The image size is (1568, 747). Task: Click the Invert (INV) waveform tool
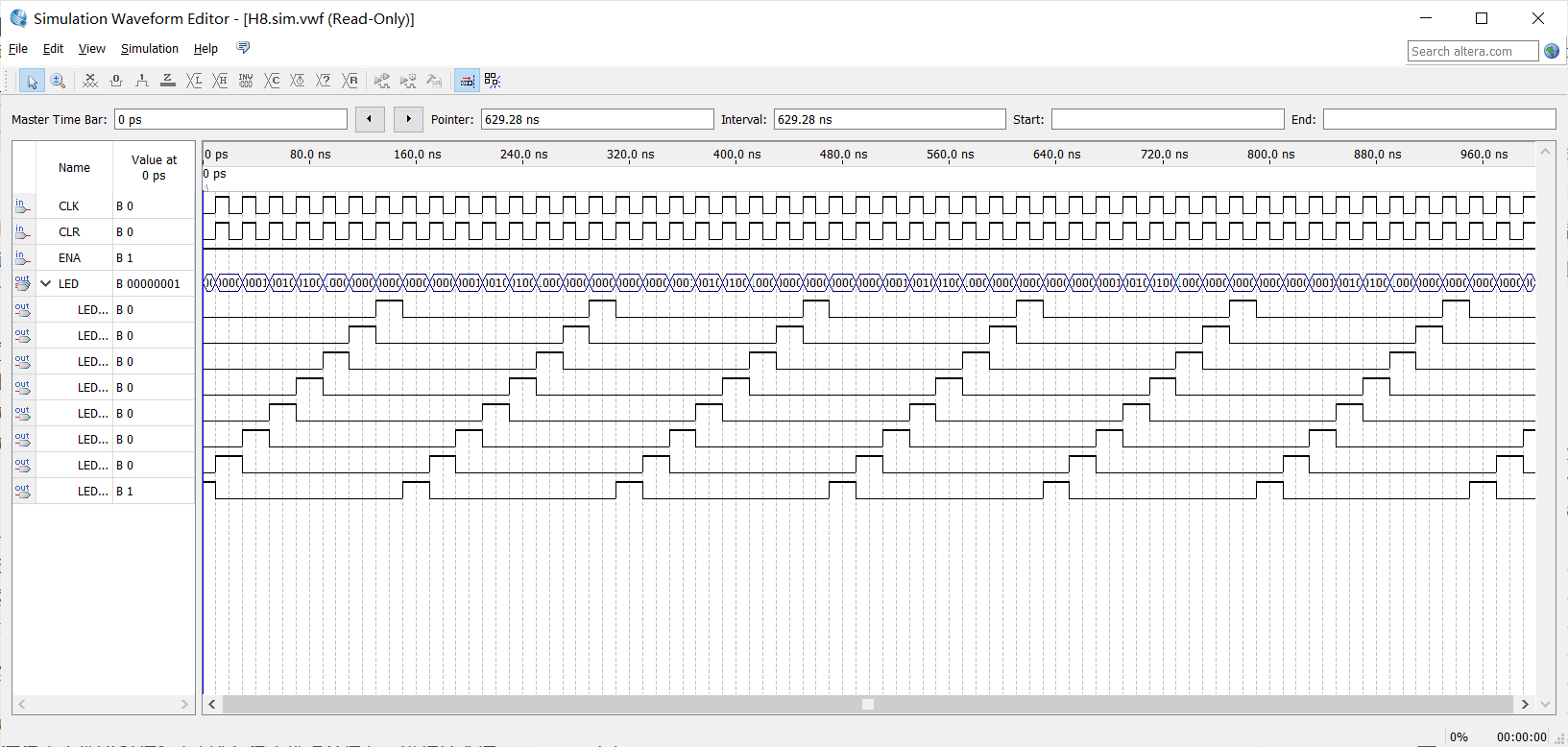(246, 81)
